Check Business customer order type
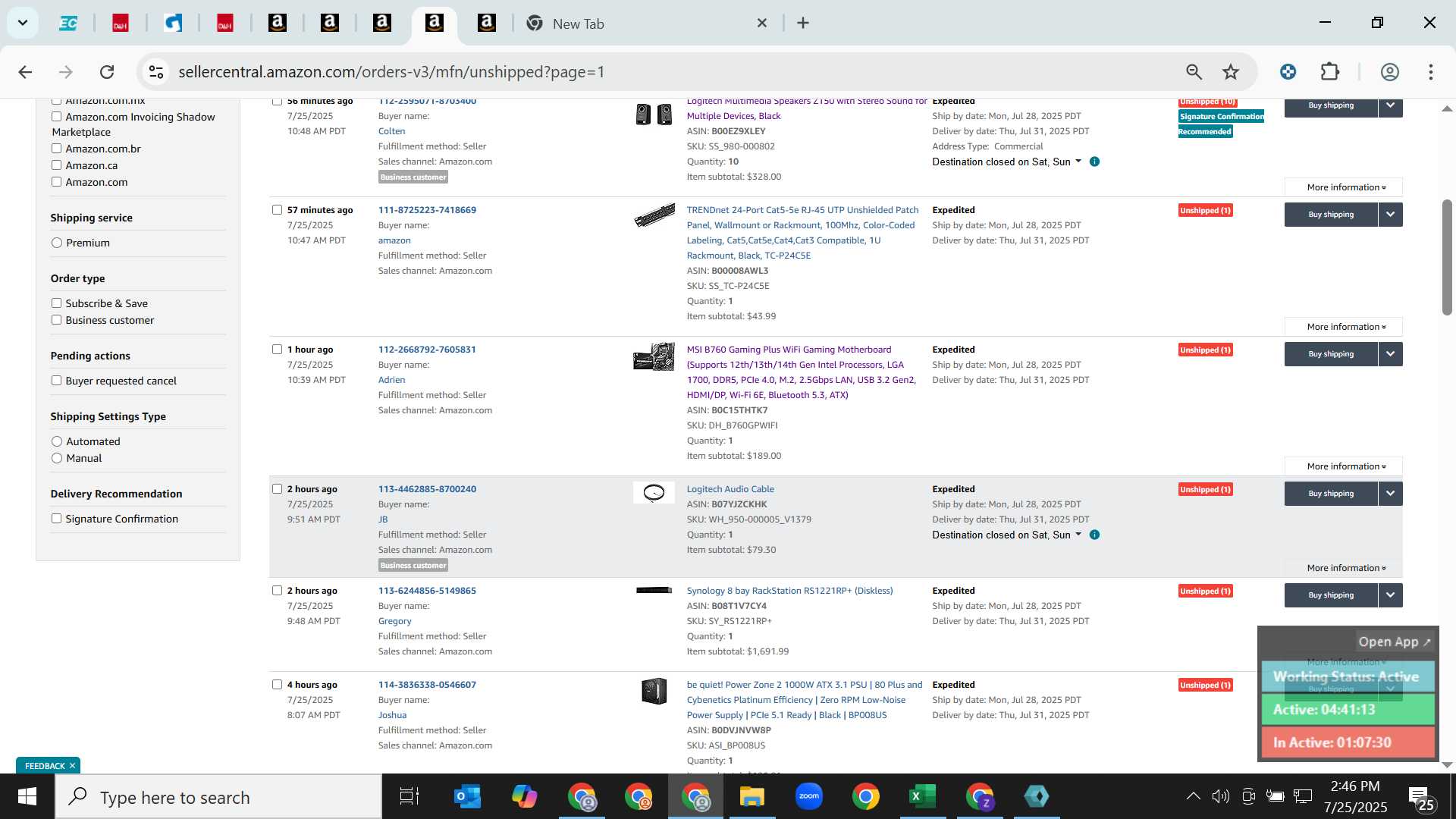This screenshot has height=819, width=1456. [56, 320]
